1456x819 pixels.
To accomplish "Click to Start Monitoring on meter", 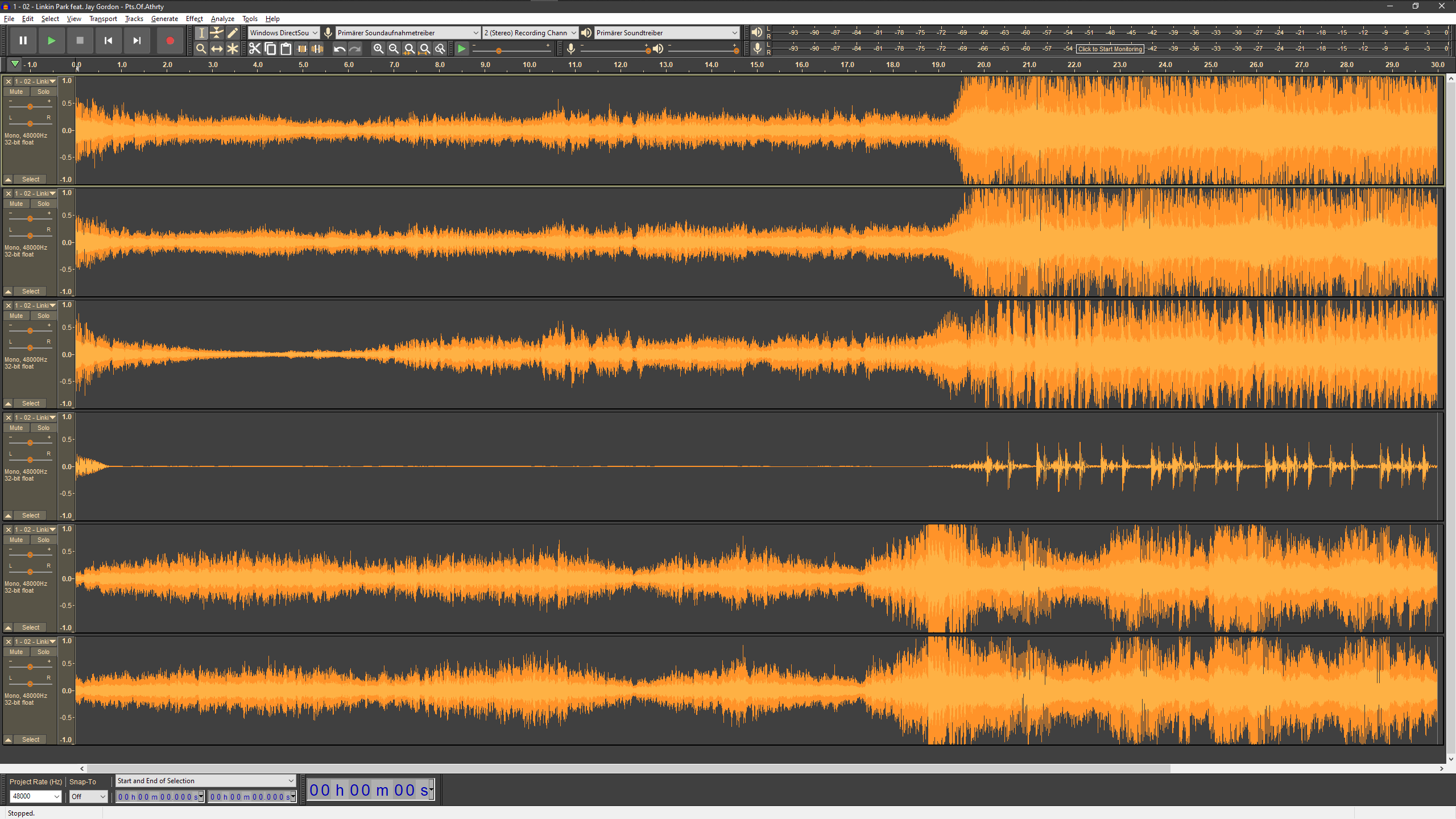I will pos(1110,49).
